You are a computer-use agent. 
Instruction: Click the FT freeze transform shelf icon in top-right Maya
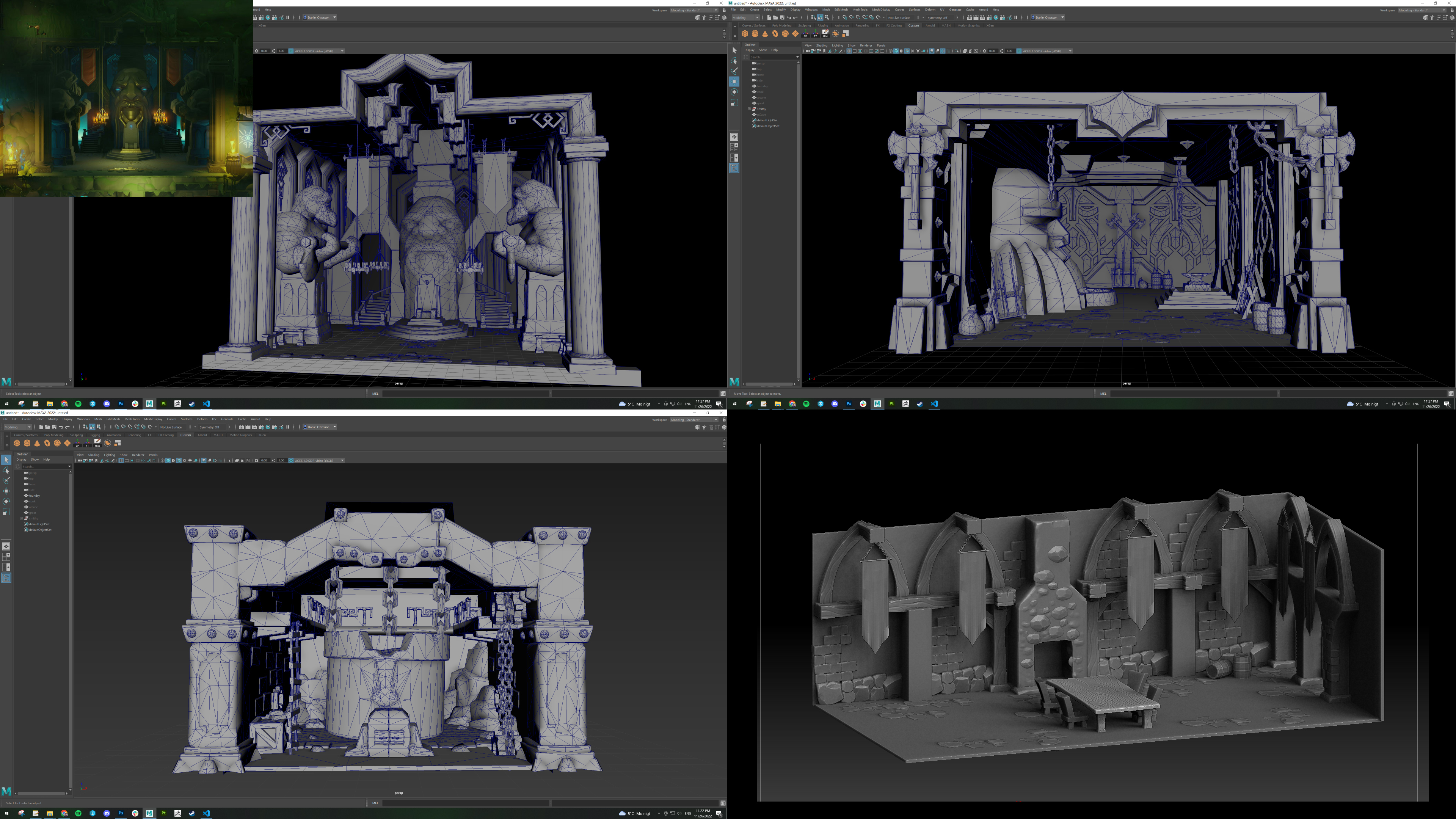coord(815,33)
